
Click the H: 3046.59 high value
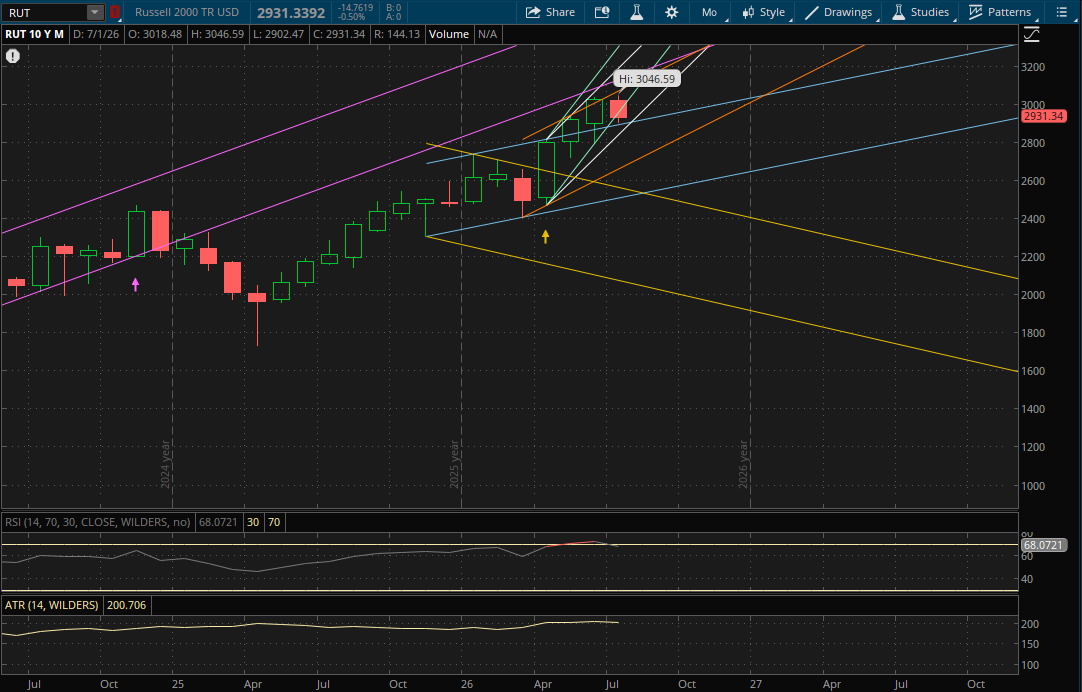(217, 34)
